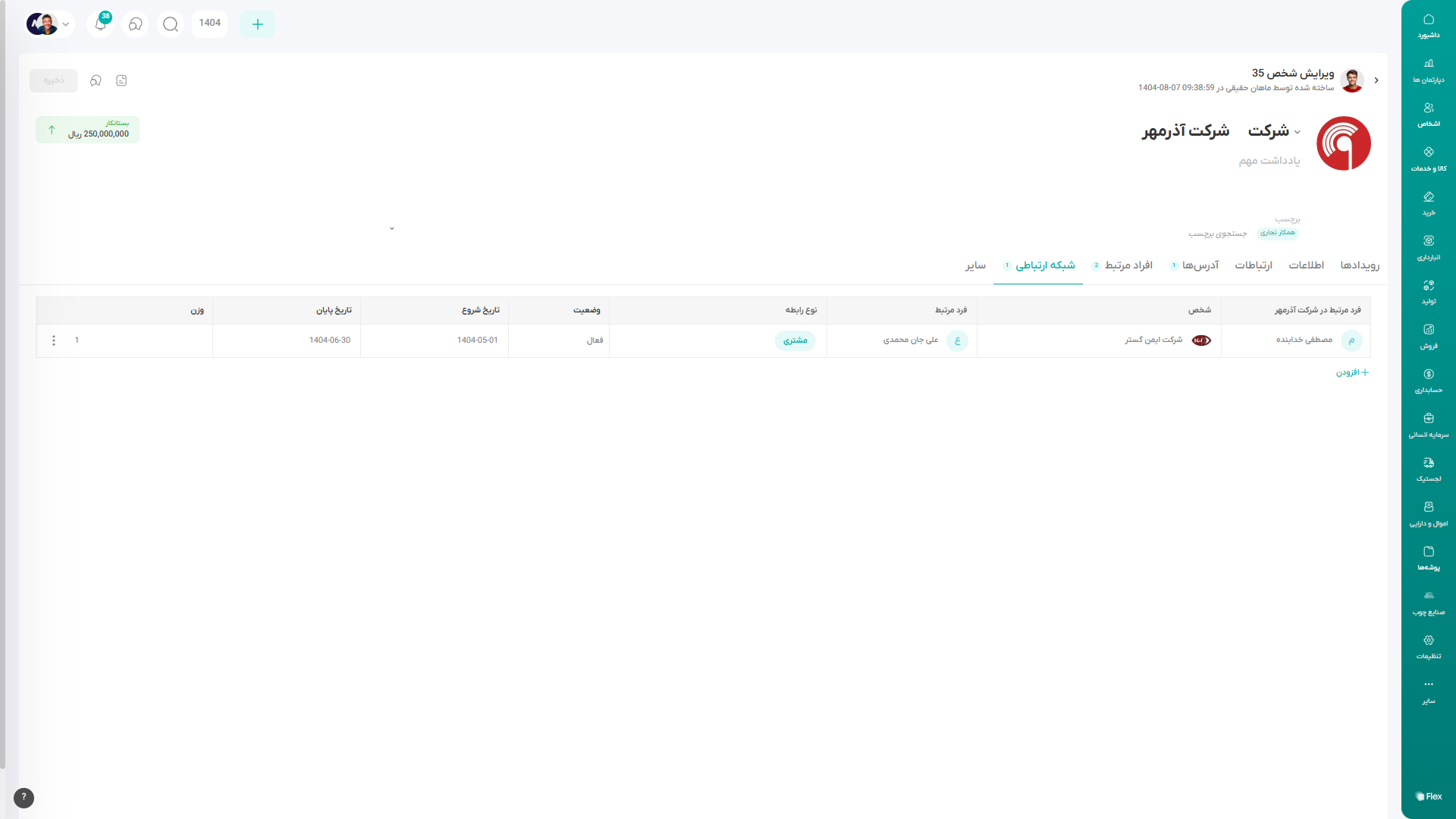
Task: Switch to افراد مرتبط tab
Action: [x=1128, y=265]
